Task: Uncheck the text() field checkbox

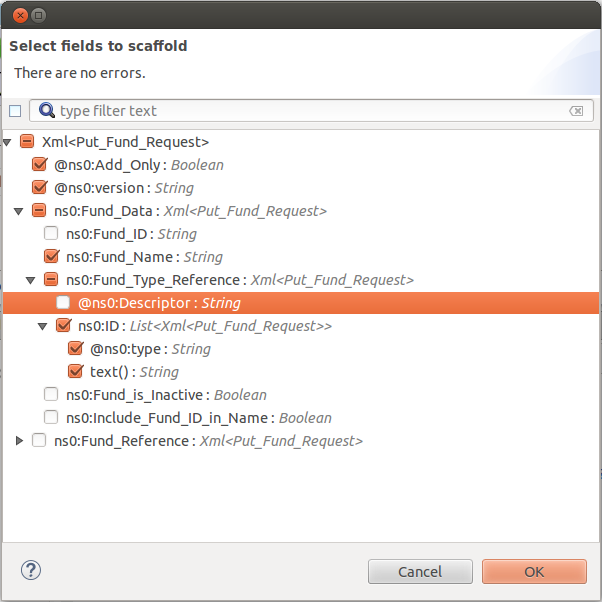Action: [75, 372]
